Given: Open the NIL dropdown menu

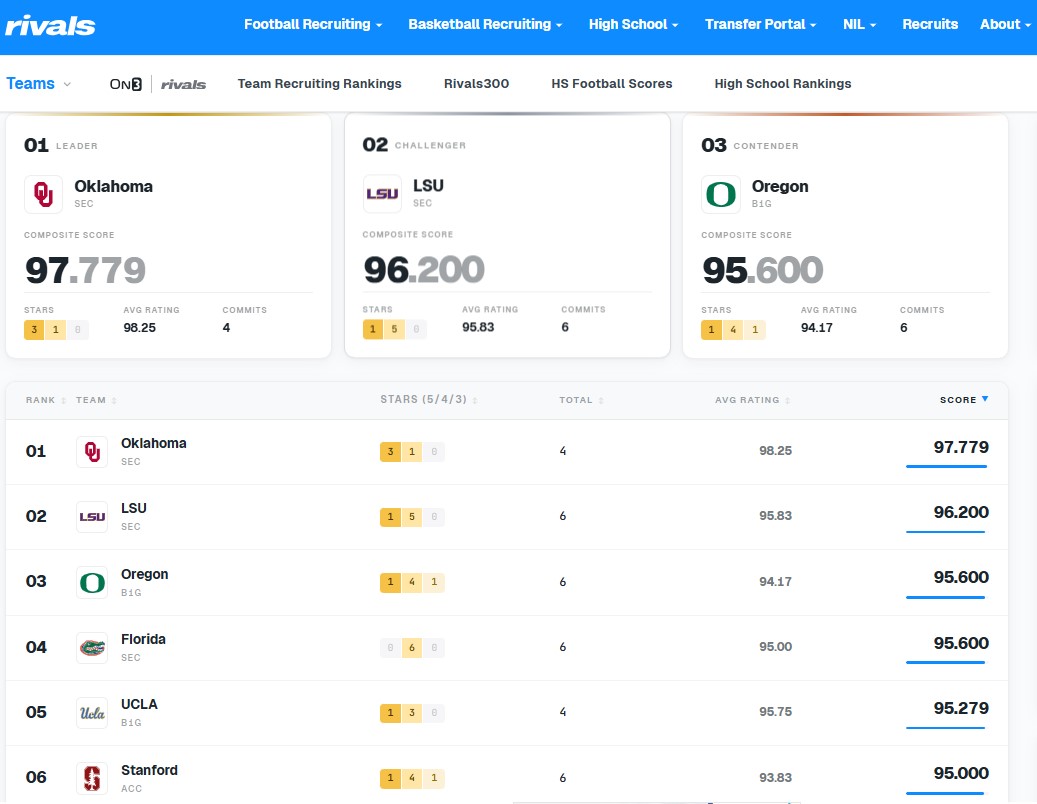Looking at the screenshot, I should point(859,24).
